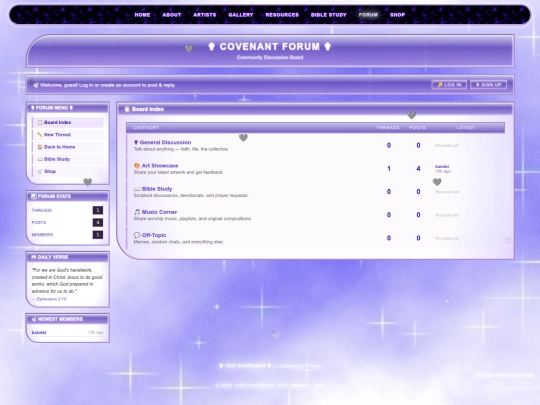Click the Threads column header
The height and width of the screenshot is (405, 540).
point(388,127)
